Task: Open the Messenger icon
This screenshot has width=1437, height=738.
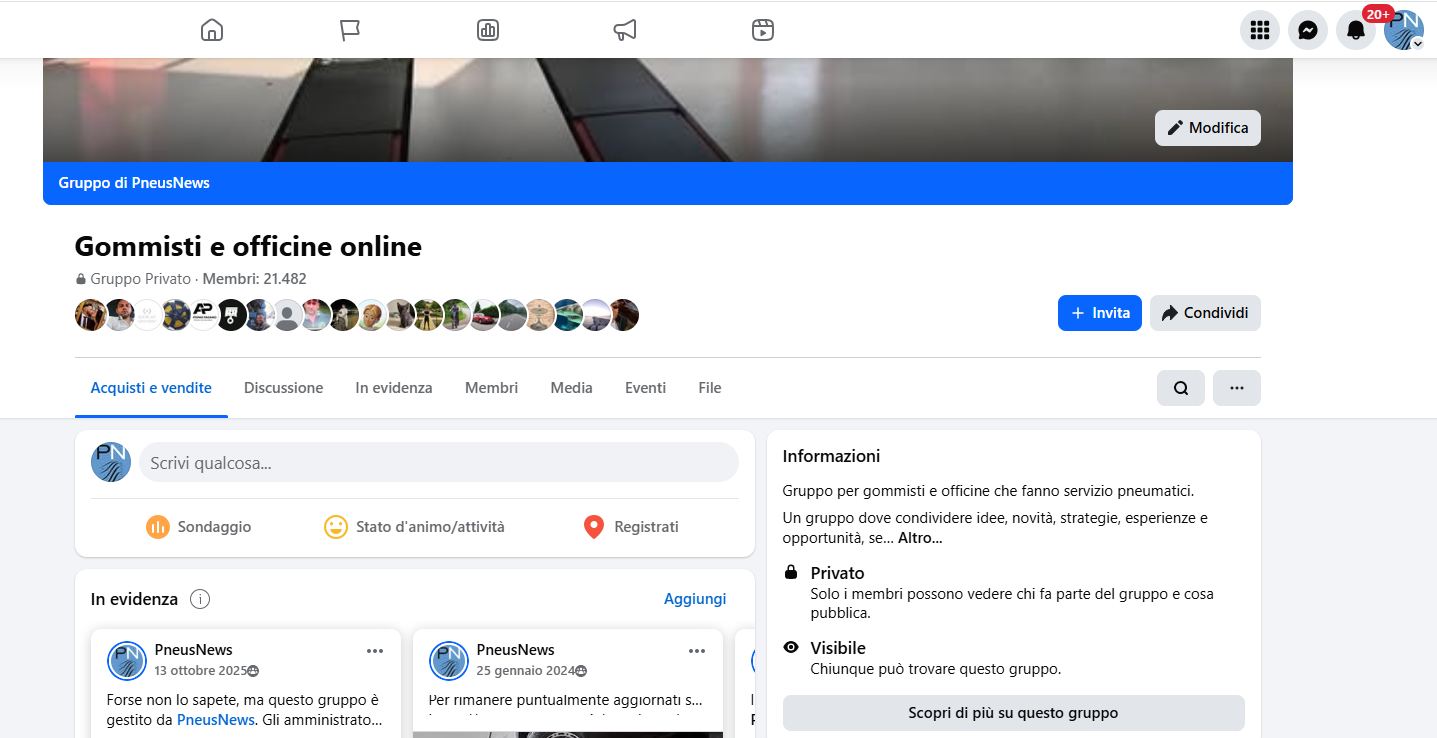Action: click(1308, 30)
